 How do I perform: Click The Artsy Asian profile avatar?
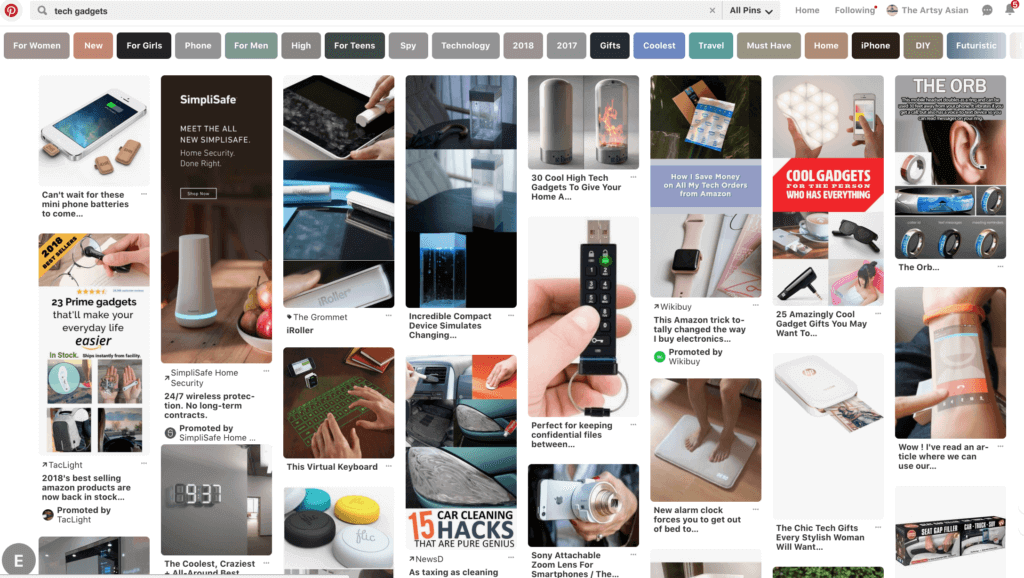pyautogui.click(x=891, y=10)
